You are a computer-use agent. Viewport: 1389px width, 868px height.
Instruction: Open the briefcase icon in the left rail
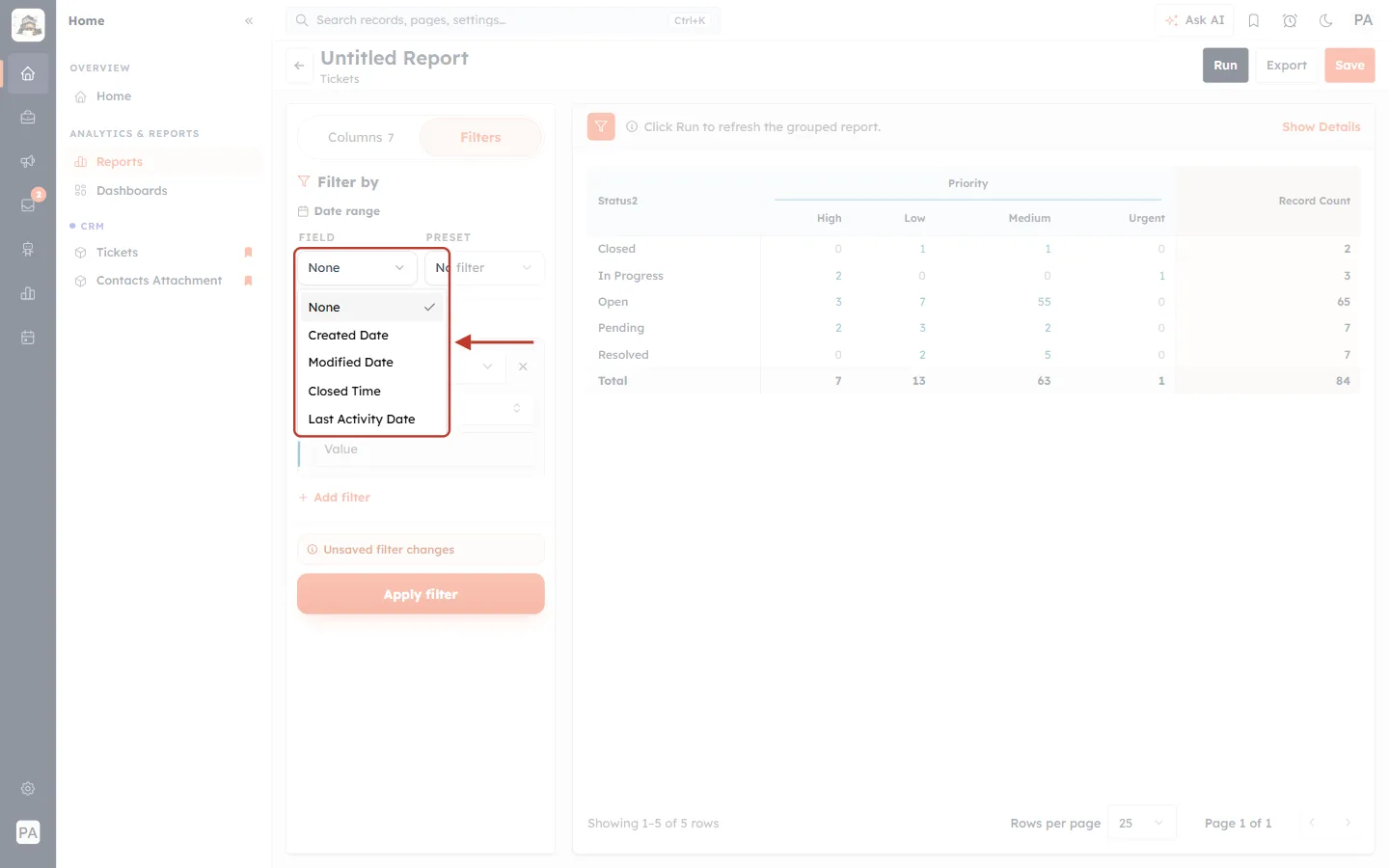pyautogui.click(x=28, y=118)
